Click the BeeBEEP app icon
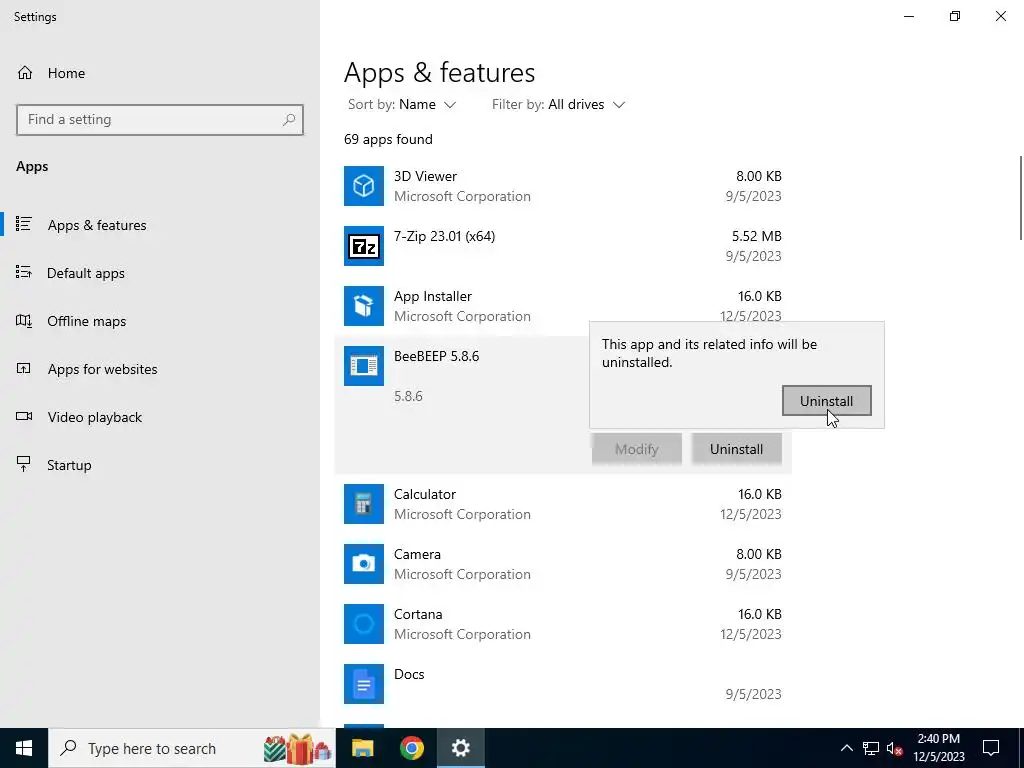The width and height of the screenshot is (1024, 768). [x=364, y=366]
